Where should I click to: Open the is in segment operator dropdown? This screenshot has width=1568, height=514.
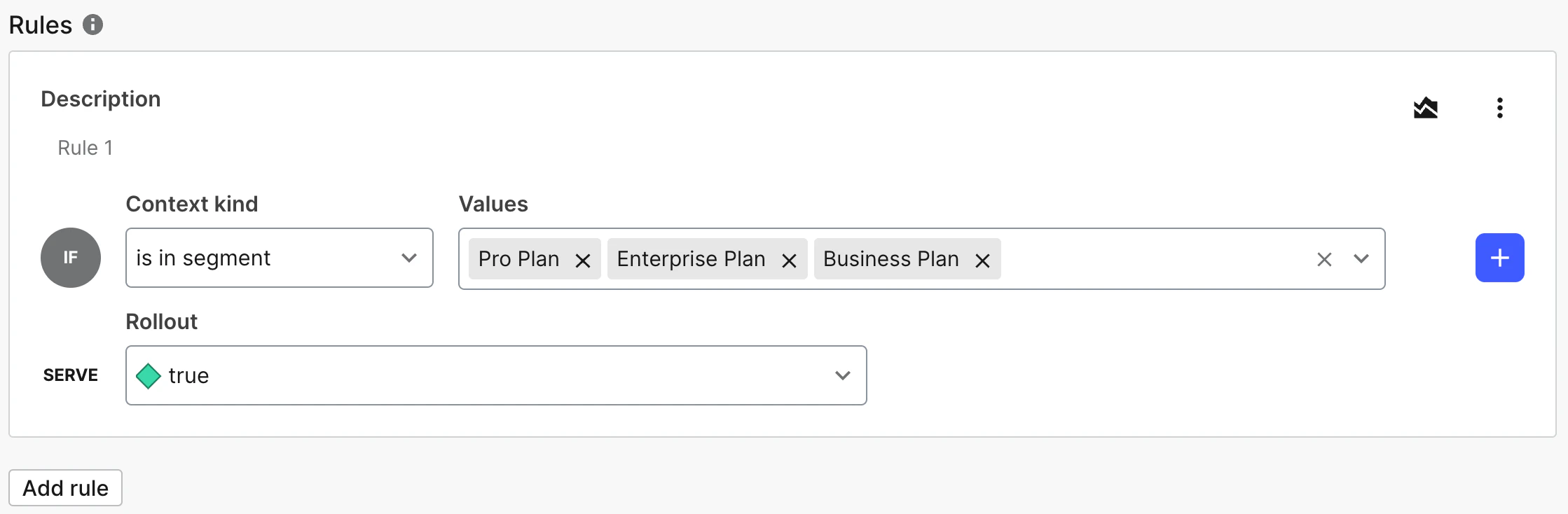(279, 258)
